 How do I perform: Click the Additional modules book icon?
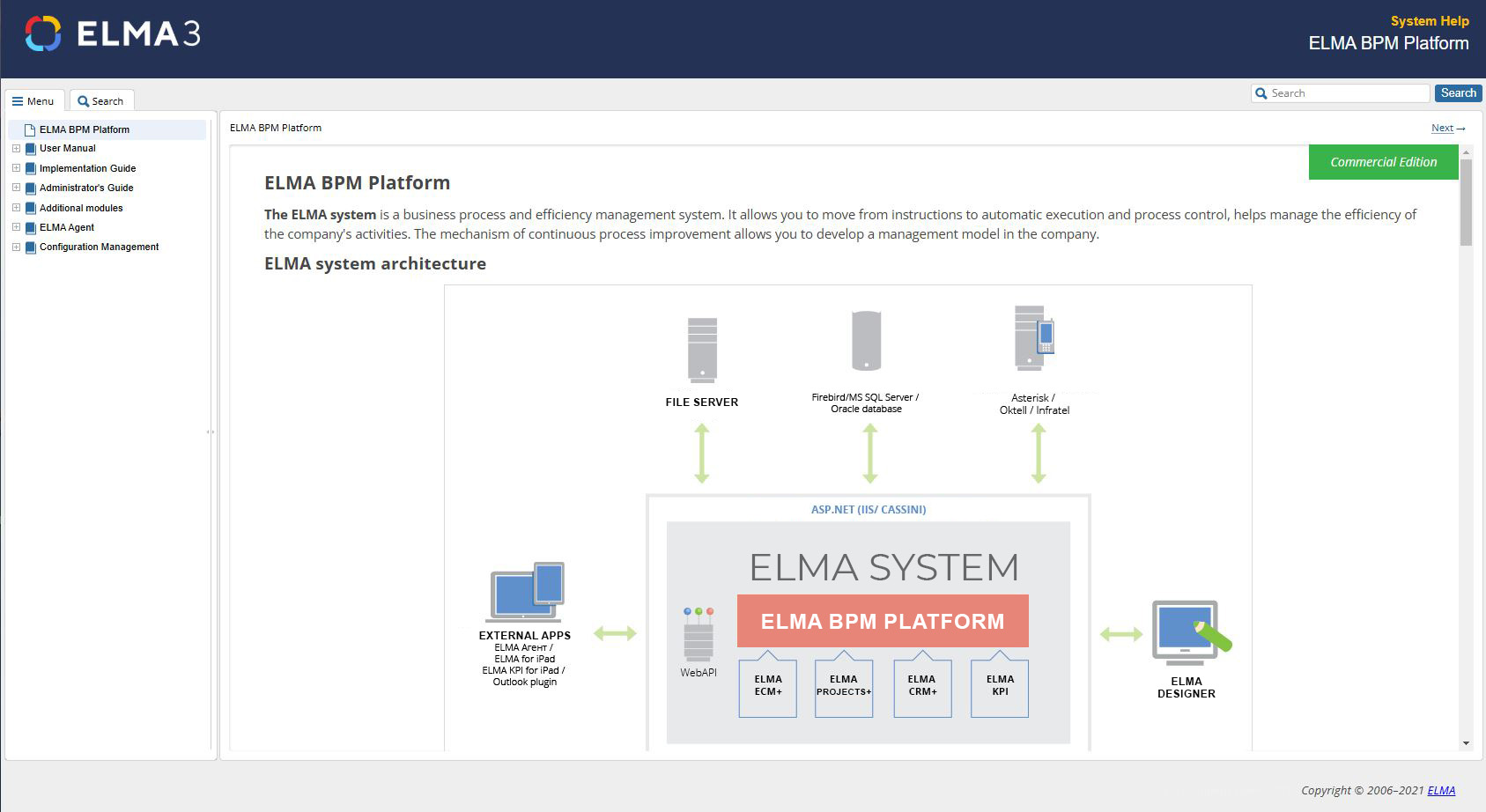click(x=31, y=208)
